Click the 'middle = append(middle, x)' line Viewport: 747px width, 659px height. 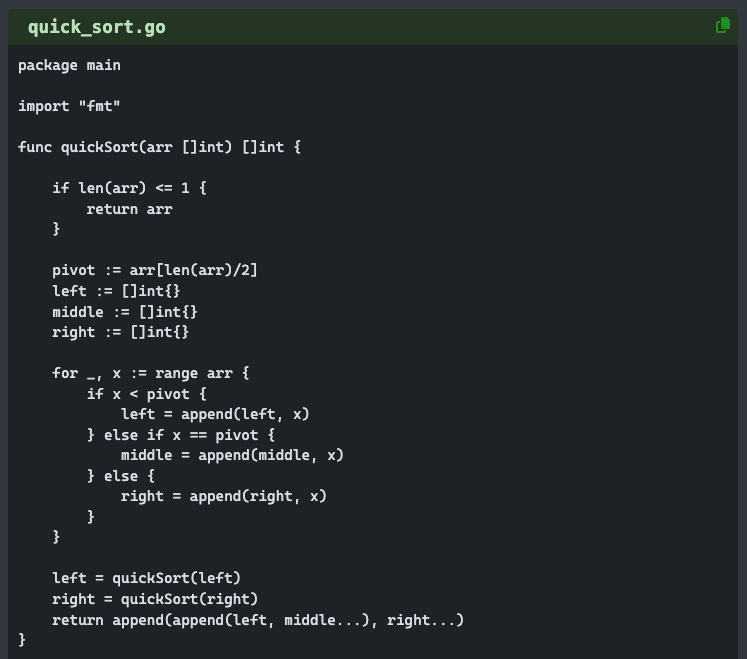pos(232,455)
